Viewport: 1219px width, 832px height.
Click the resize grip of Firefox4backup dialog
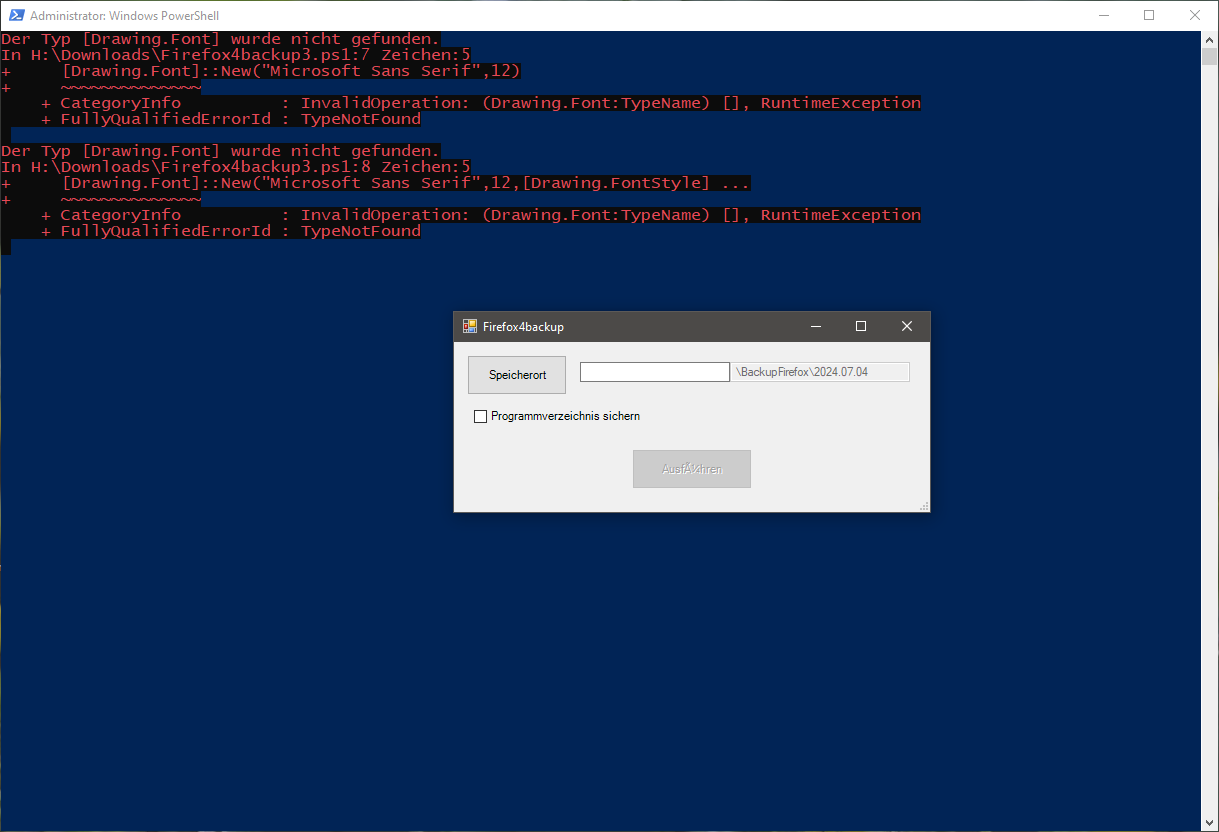(924, 506)
